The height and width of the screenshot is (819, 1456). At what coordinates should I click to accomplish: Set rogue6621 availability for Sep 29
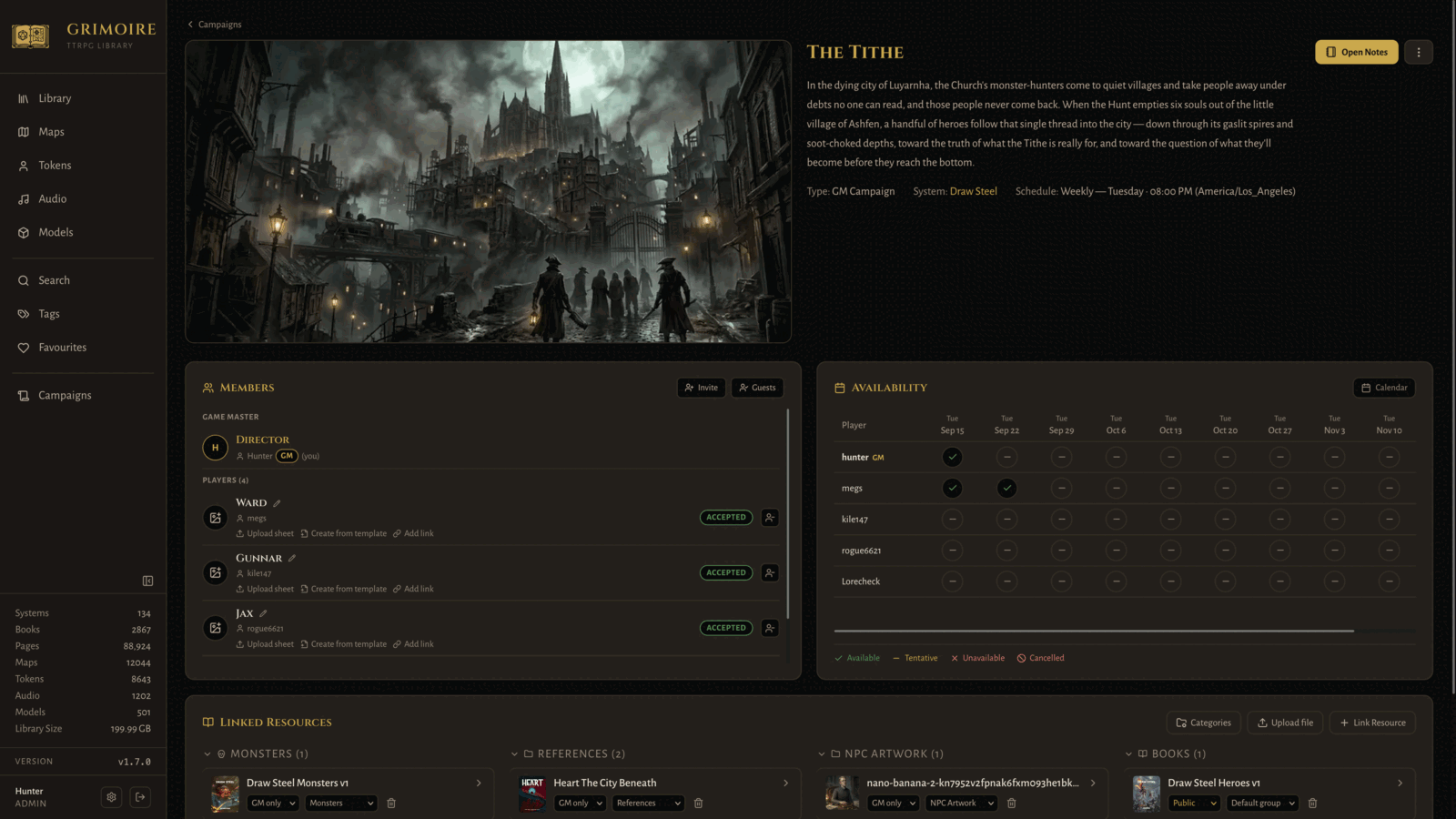coord(1061,551)
